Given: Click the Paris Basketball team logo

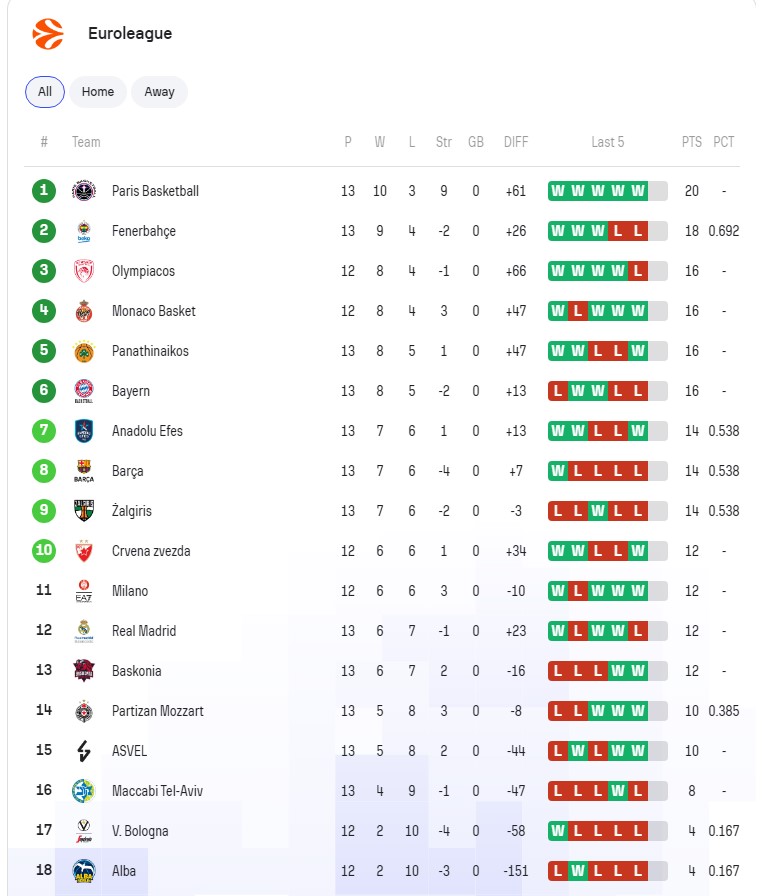Looking at the screenshot, I should point(84,191).
